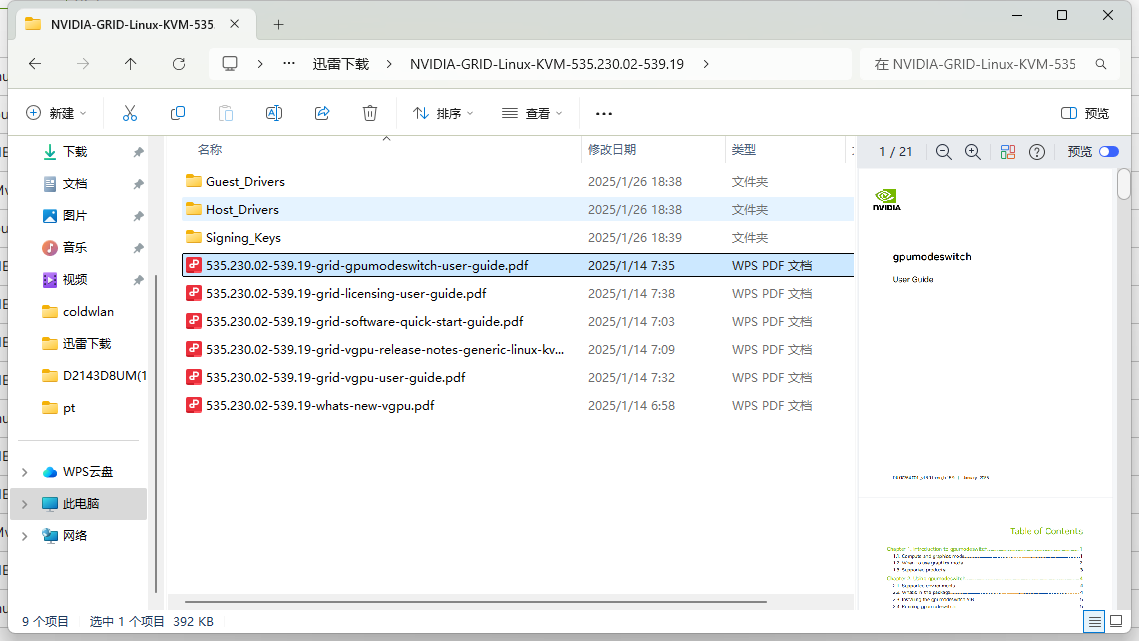Viewport: 1139px width, 641px height.
Task: Open the preview pane help icon
Action: pos(1037,152)
